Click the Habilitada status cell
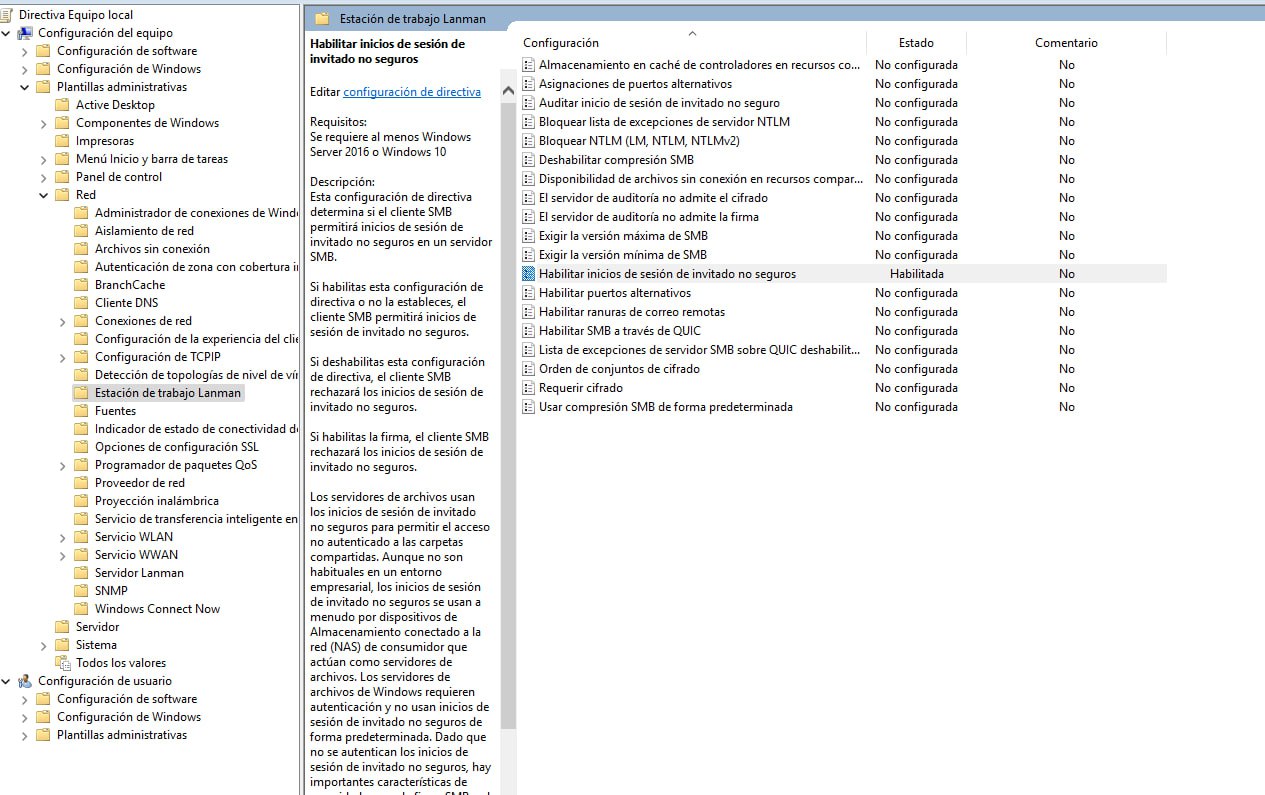 [916, 274]
